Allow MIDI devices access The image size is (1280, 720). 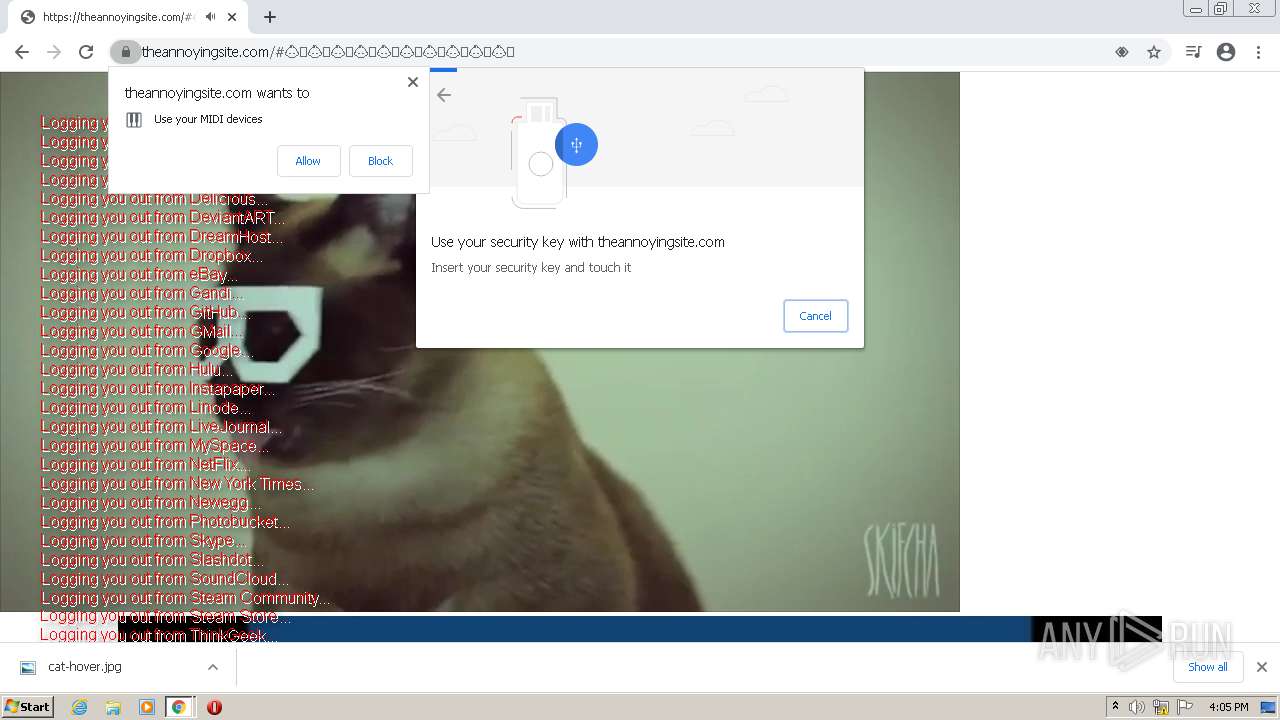pyautogui.click(x=308, y=161)
